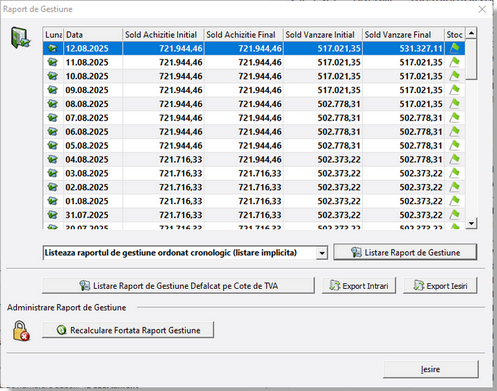This screenshot has width=497, height=391.
Task: Click green stock flag in 11.08.2025 row
Action: (455, 62)
